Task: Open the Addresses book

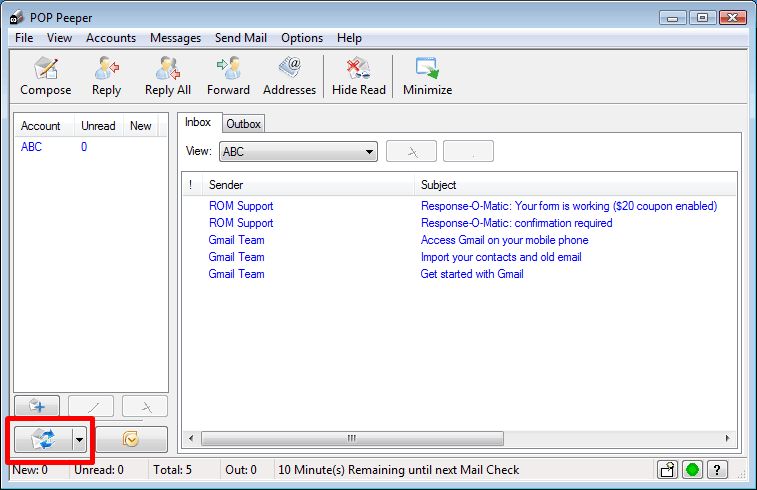Action: (289, 76)
